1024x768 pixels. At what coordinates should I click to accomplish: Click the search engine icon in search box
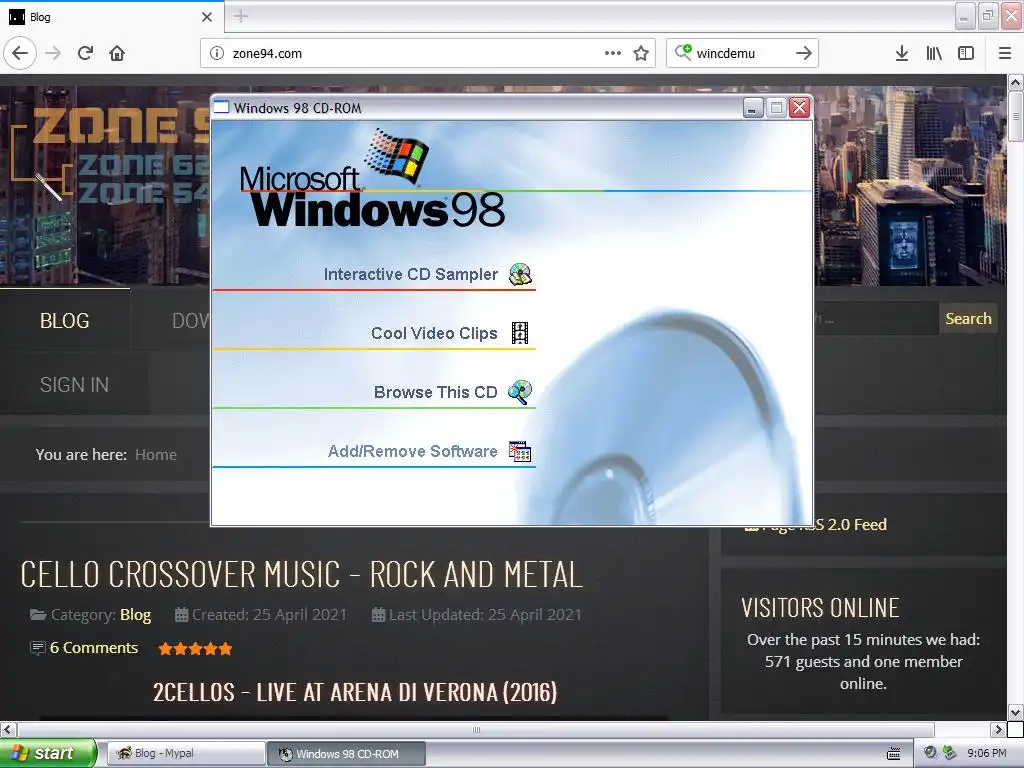click(682, 52)
